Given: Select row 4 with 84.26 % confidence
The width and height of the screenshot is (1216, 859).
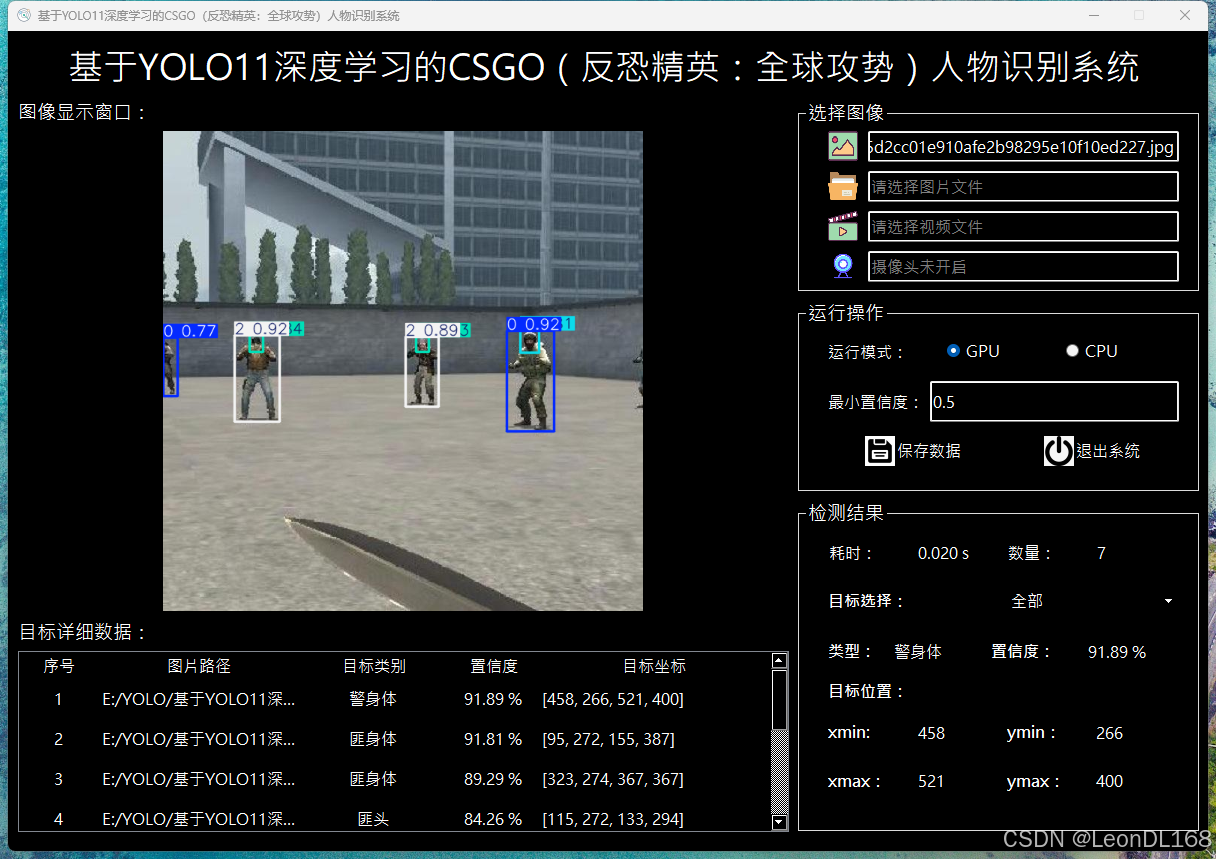Looking at the screenshot, I should pos(396,819).
